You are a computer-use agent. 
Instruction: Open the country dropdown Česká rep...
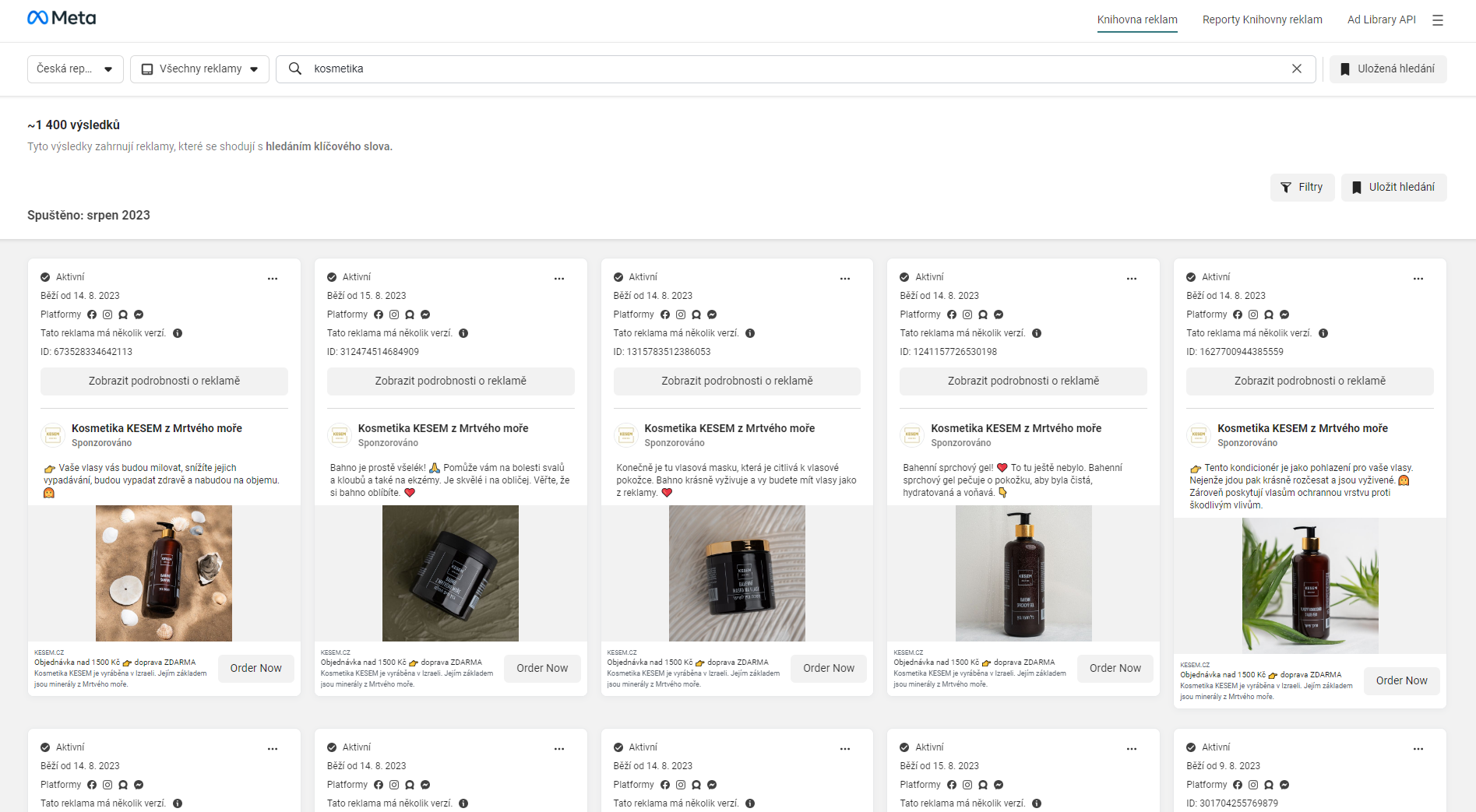[x=76, y=69]
